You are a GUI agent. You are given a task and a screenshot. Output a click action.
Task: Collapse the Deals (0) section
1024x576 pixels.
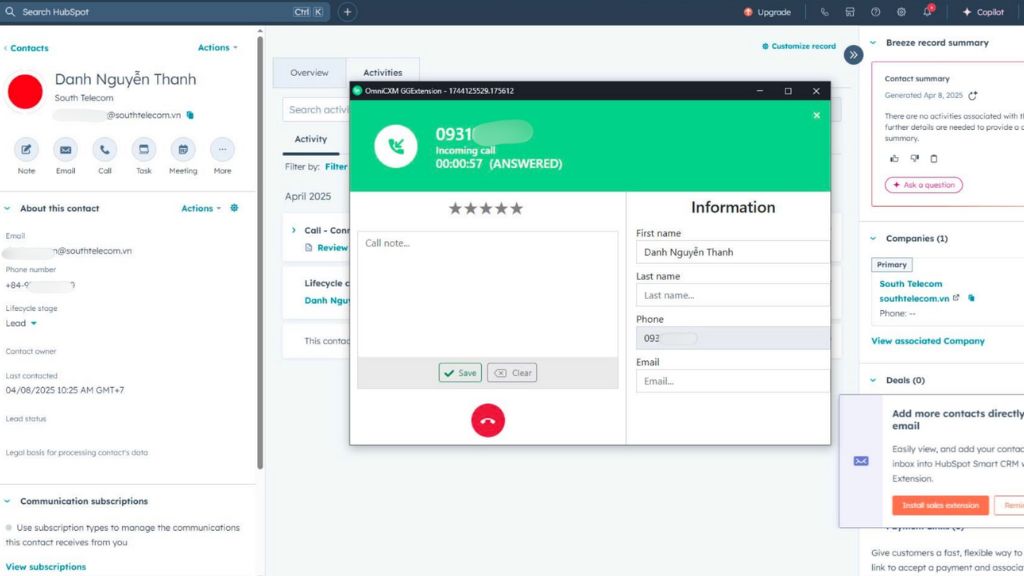point(873,380)
